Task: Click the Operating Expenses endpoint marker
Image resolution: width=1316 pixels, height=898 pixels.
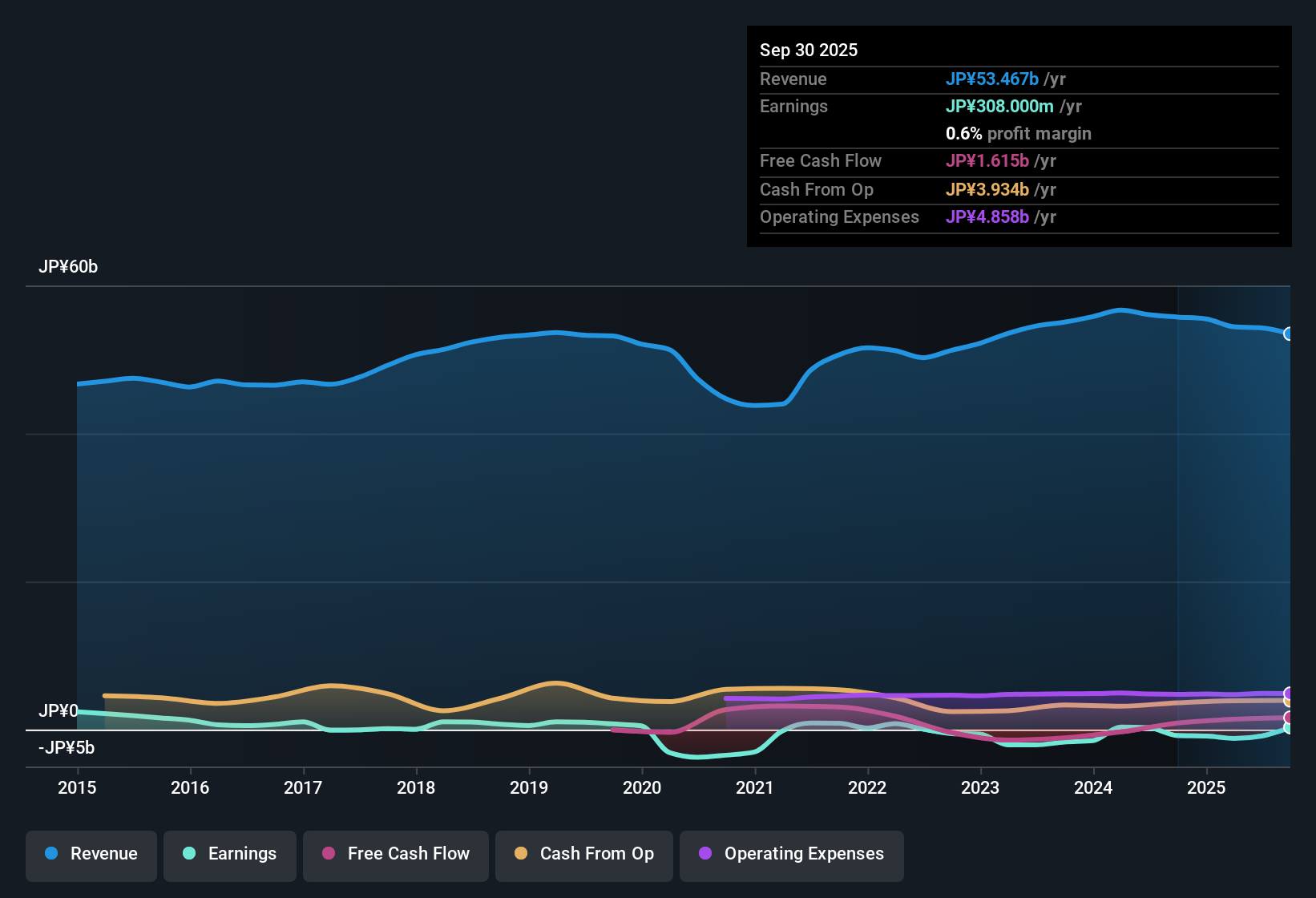Action: (x=1288, y=691)
